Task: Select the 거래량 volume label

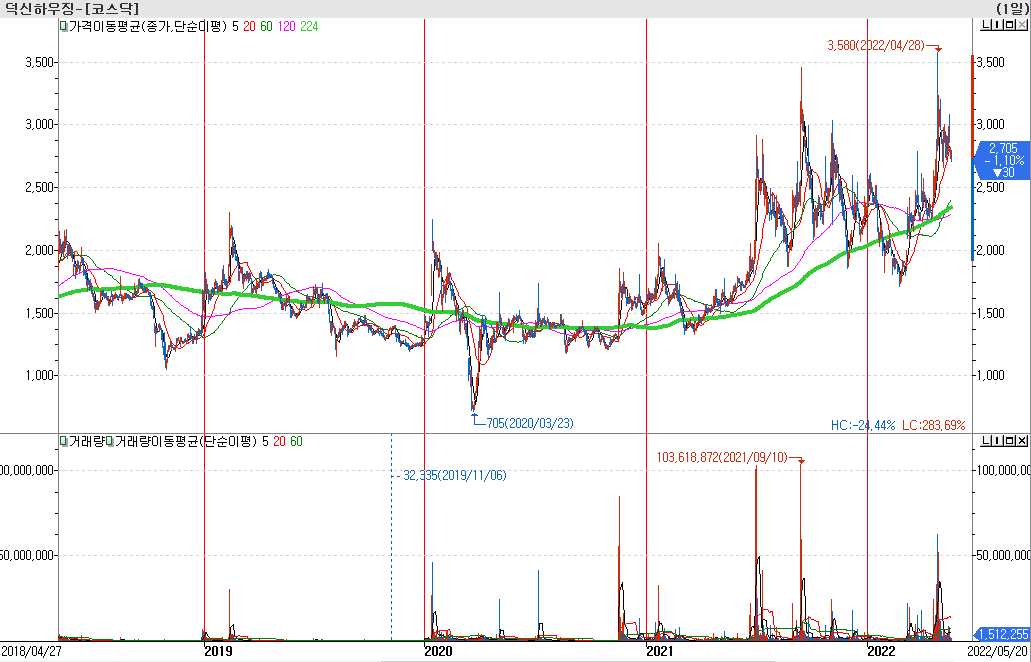Action: click(x=87, y=441)
